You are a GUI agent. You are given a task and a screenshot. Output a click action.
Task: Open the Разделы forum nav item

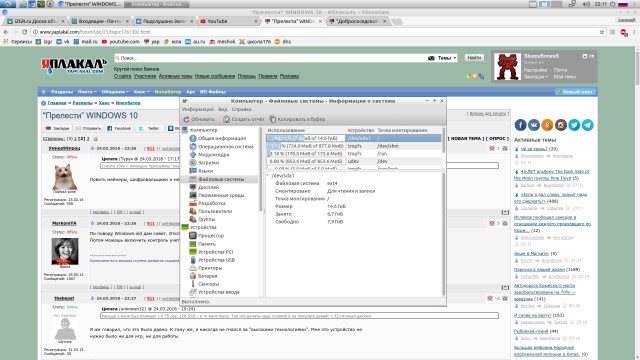(x=62, y=92)
